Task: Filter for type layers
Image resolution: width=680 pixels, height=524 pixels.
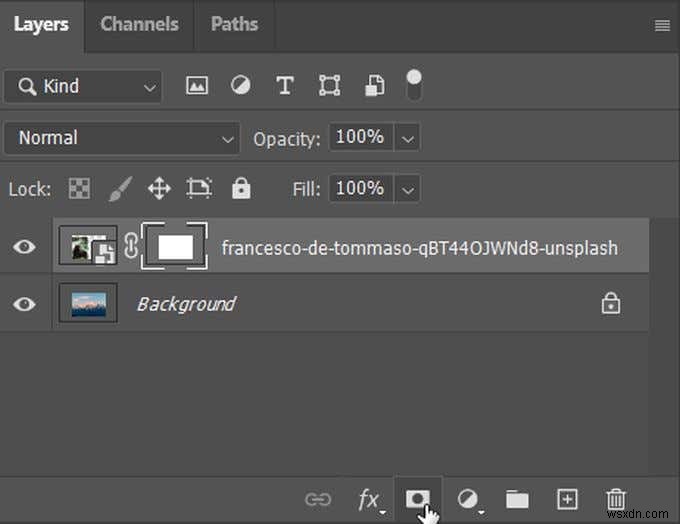Action: 285,86
